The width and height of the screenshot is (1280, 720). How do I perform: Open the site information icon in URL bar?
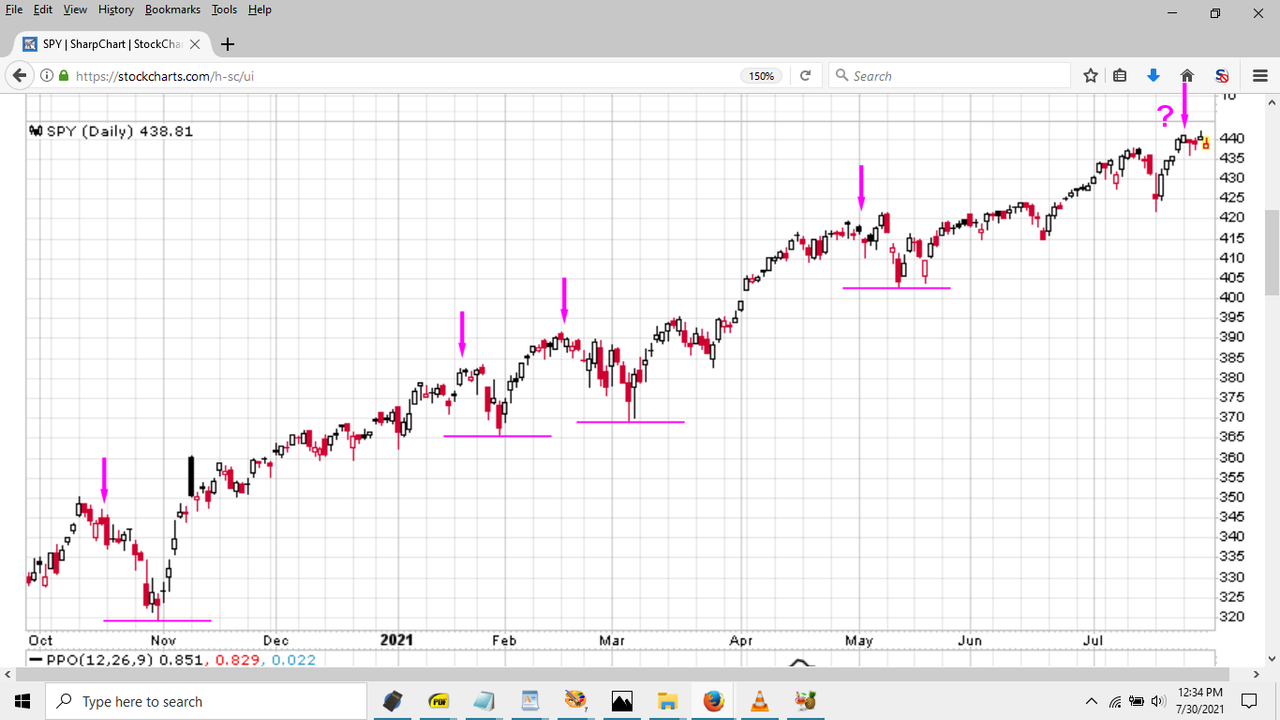47,76
